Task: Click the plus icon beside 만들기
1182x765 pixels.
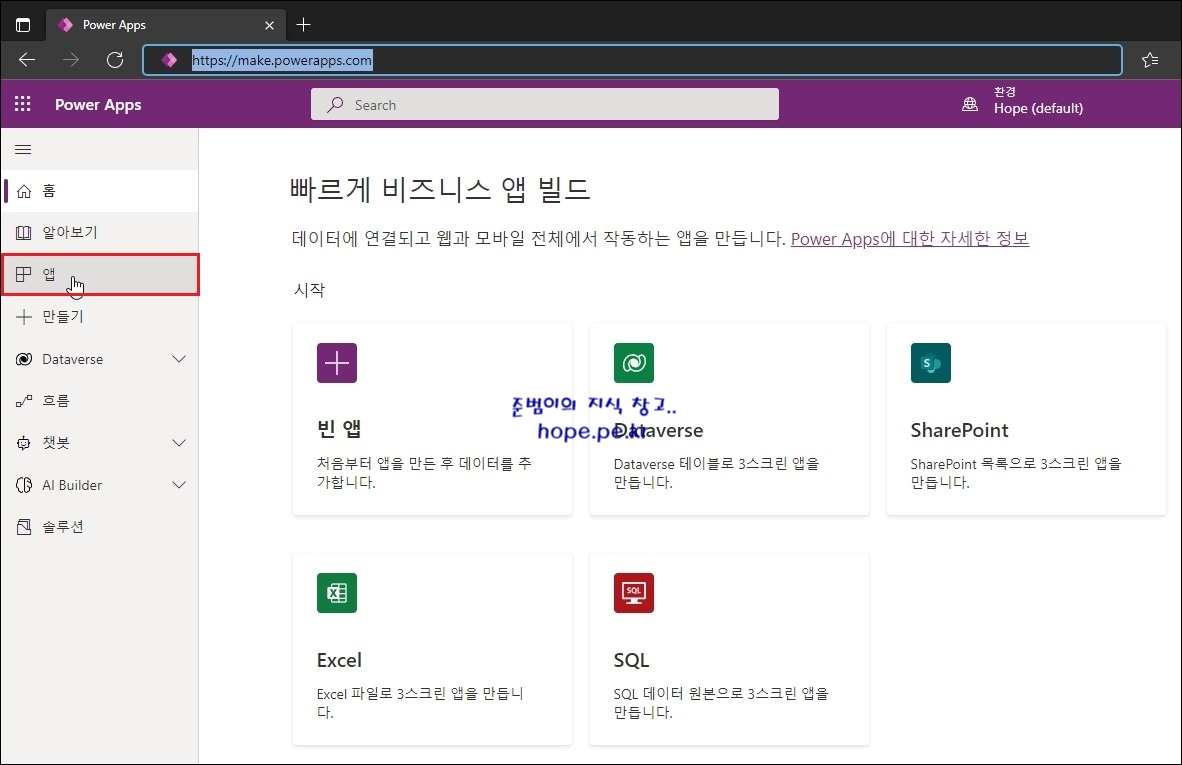Action: click(24, 317)
